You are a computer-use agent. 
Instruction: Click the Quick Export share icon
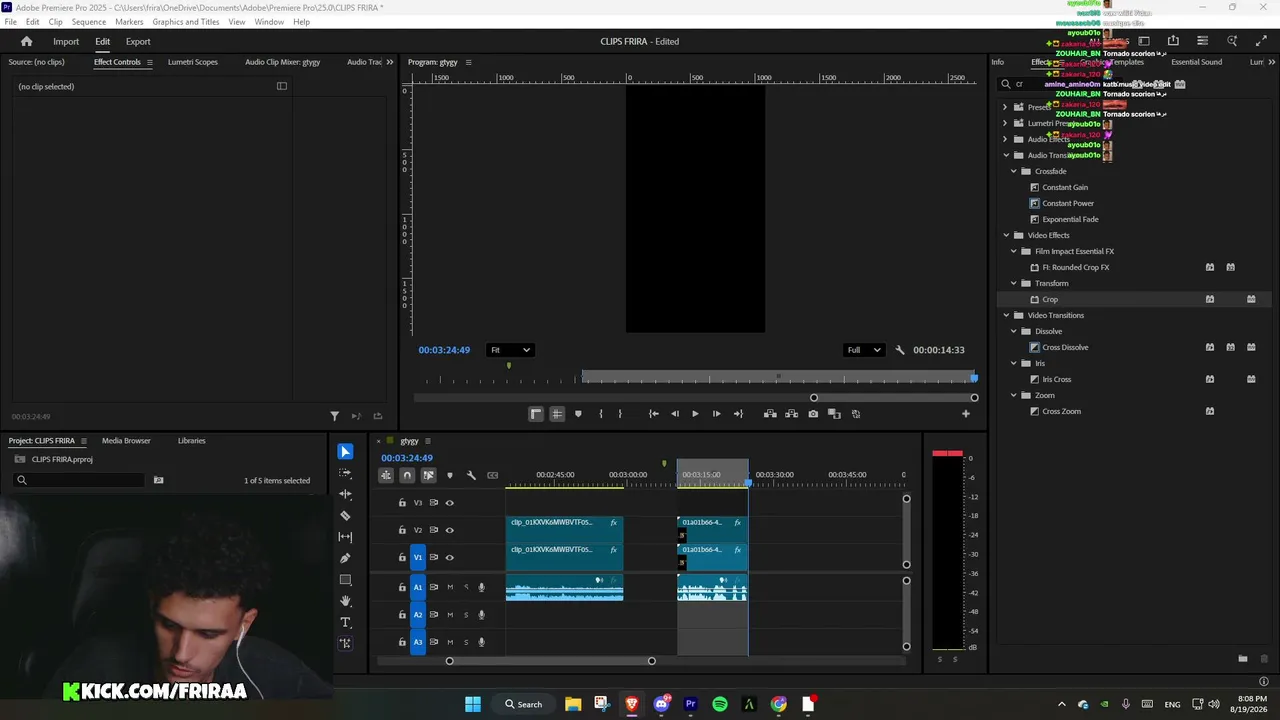point(1173,41)
